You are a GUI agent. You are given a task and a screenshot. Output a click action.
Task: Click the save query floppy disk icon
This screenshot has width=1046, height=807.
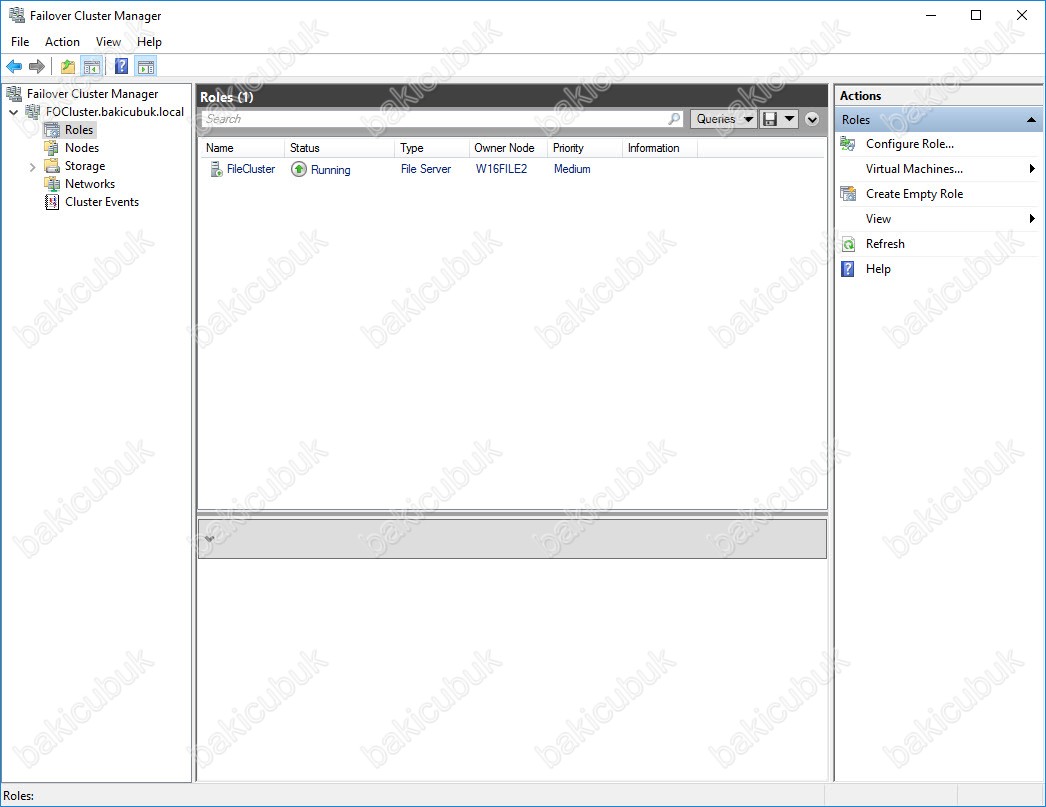[770, 119]
